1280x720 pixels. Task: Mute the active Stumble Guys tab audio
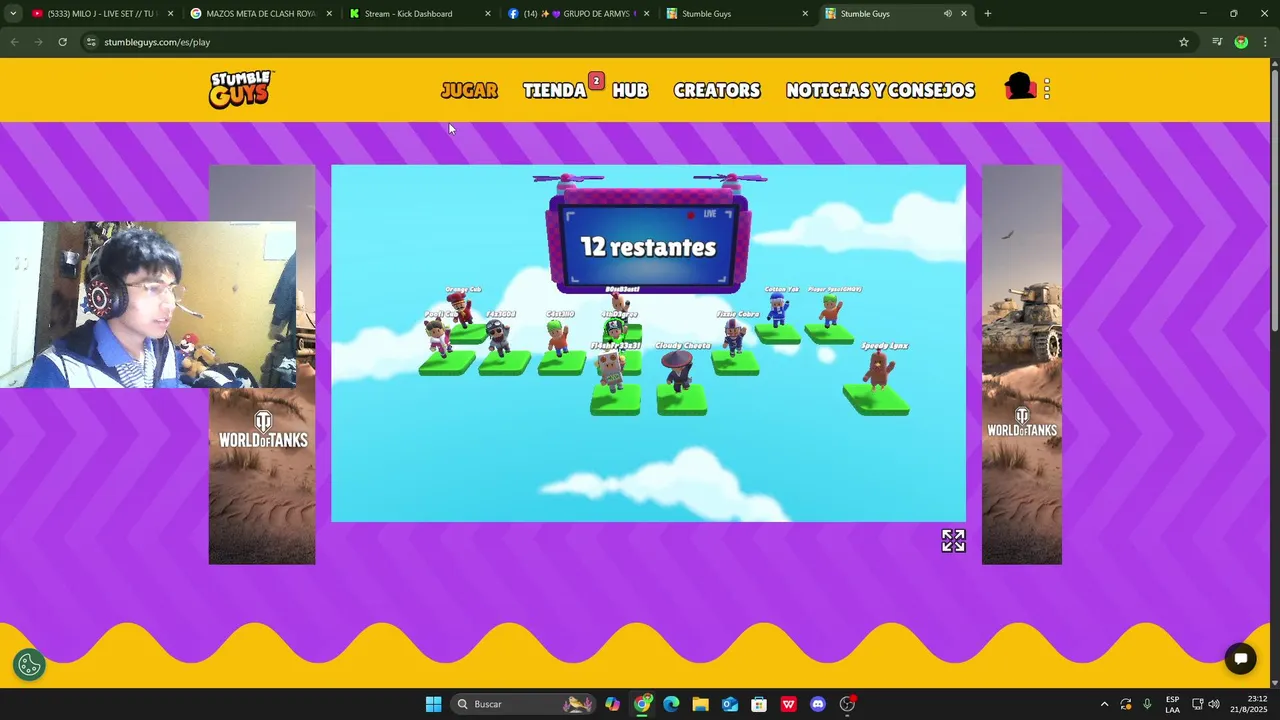[x=947, y=14]
